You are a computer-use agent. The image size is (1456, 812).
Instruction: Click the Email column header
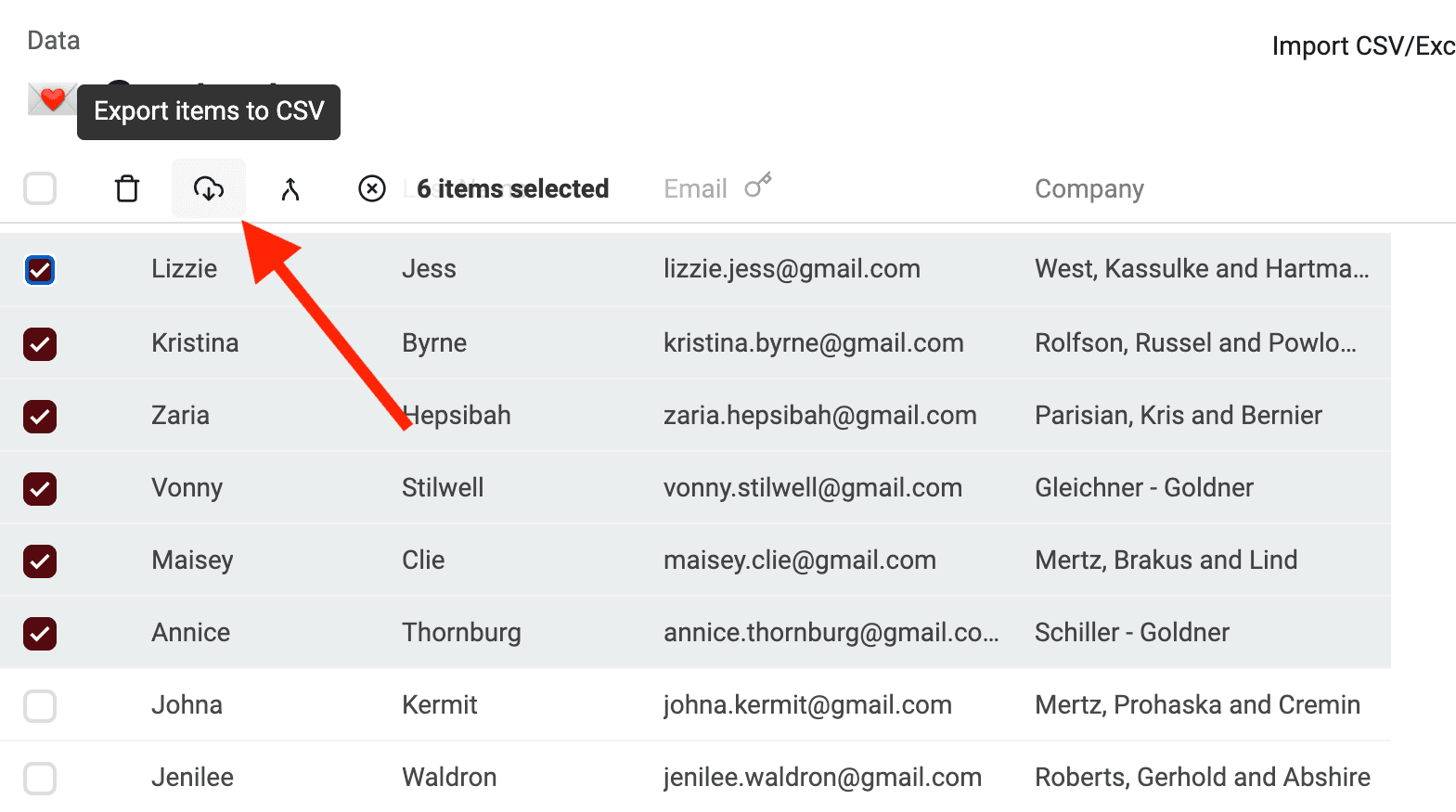(695, 189)
